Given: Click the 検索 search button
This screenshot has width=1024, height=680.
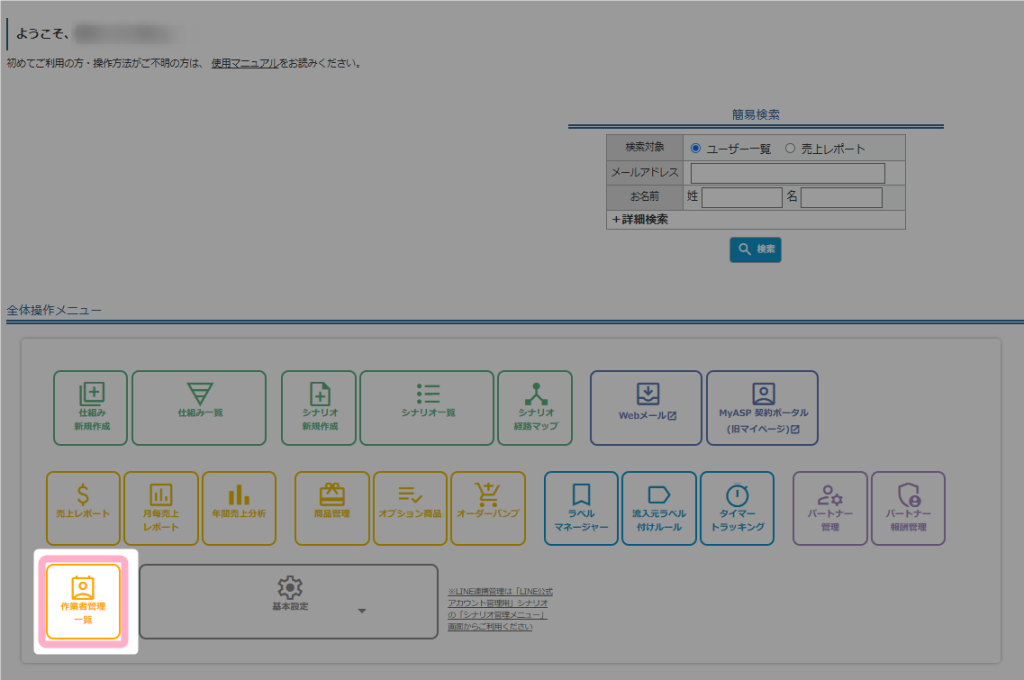Looking at the screenshot, I should point(755,250).
